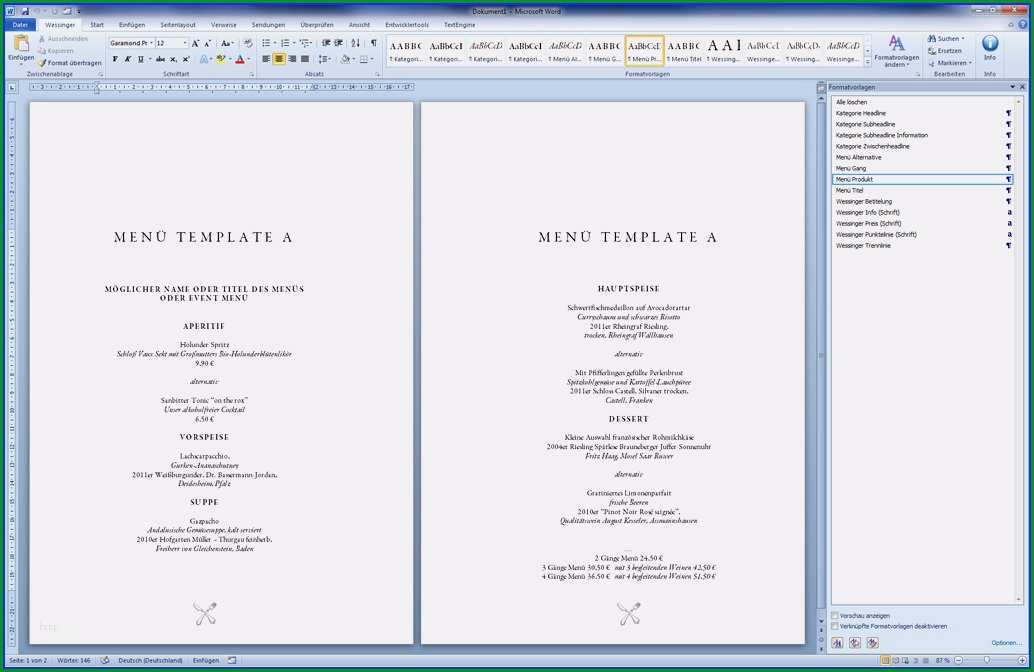Click the decrease indent icon

click(x=326, y=43)
